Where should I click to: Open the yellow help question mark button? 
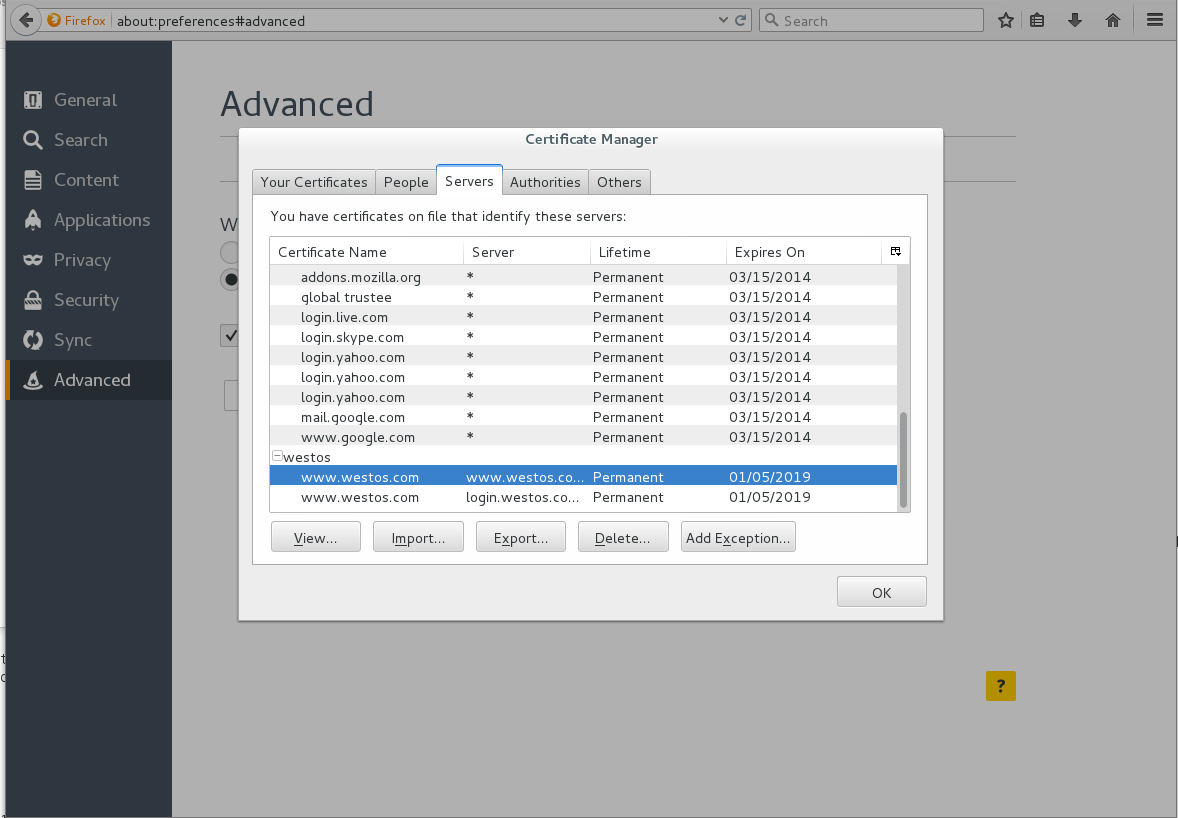(x=1001, y=686)
